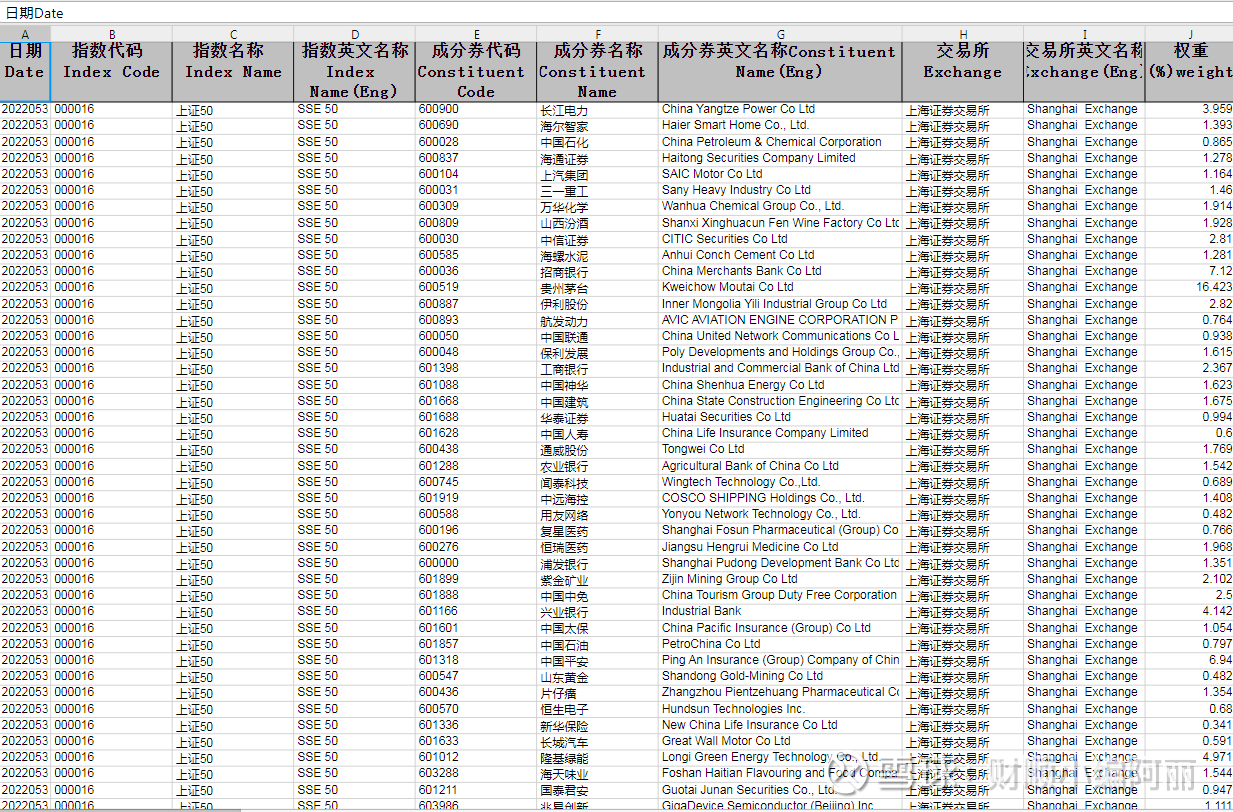Click the SAIC Motor Co Ltd cell
Image resolution: width=1233 pixels, height=812 pixels.
780,174
